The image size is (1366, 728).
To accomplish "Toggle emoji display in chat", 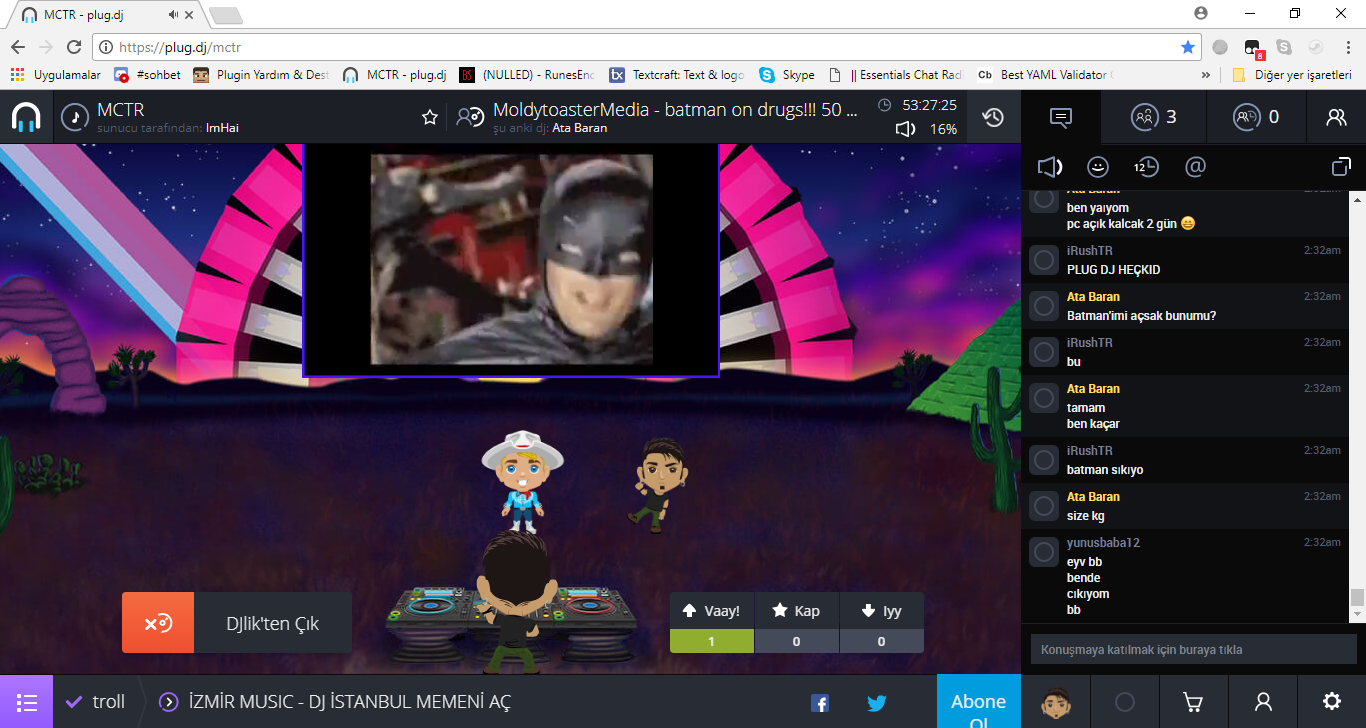I will pyautogui.click(x=1098, y=166).
